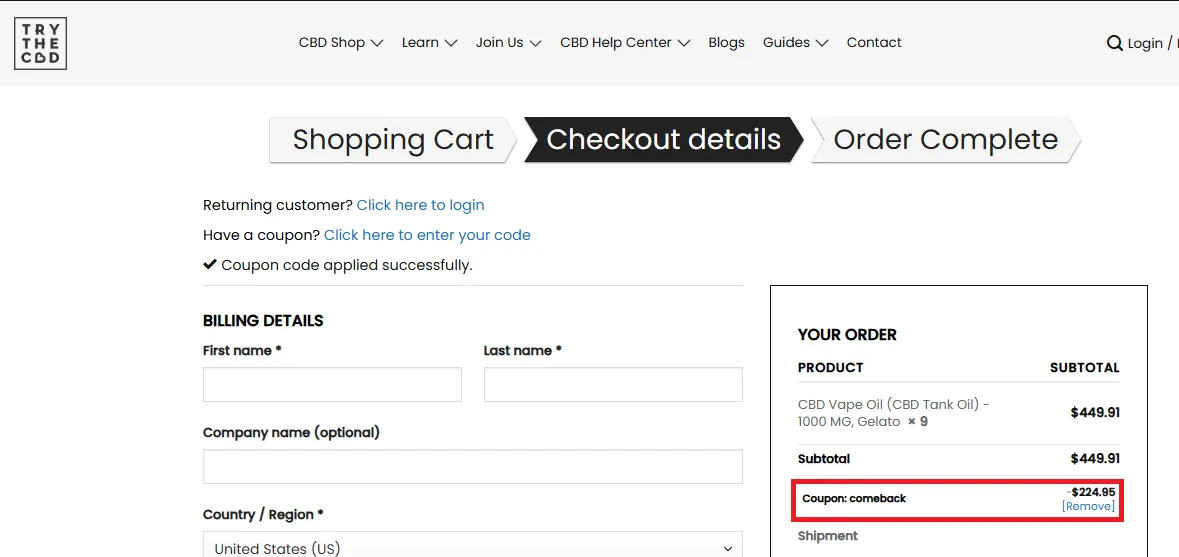Open the Guides dropdown menu
Viewport: 1179px width, 557px height.
795,43
